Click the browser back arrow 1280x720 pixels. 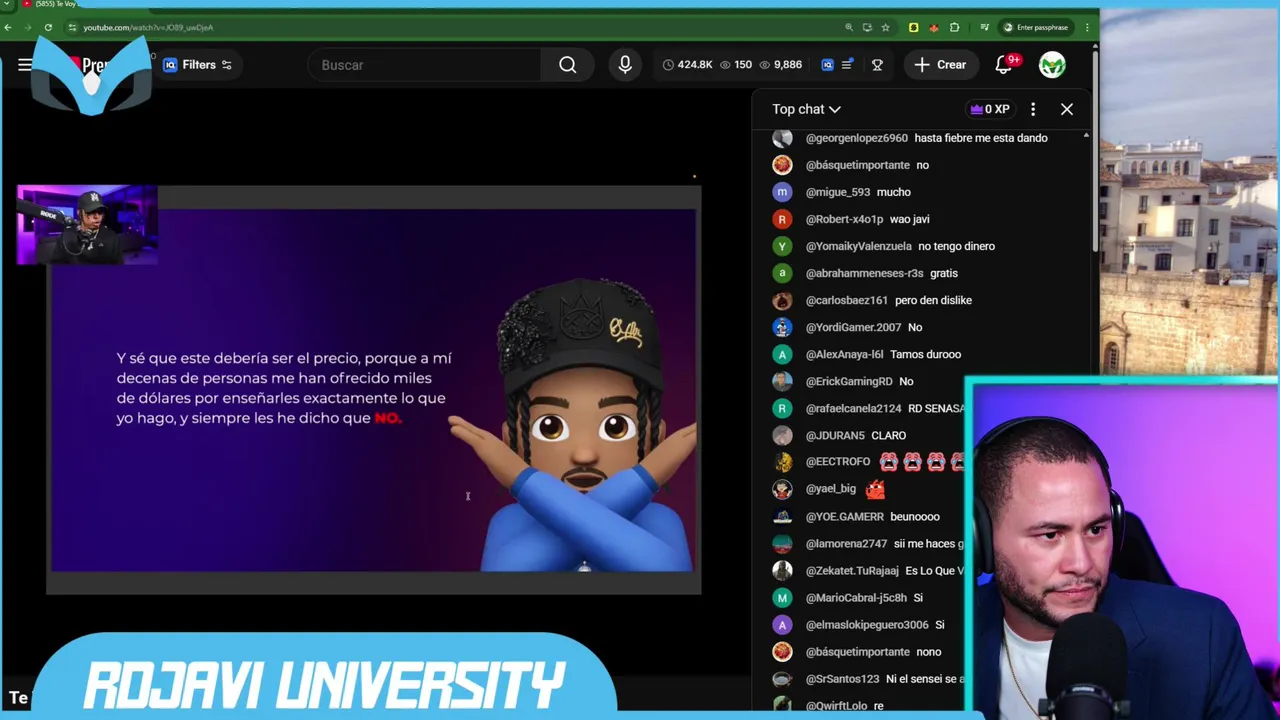7,27
